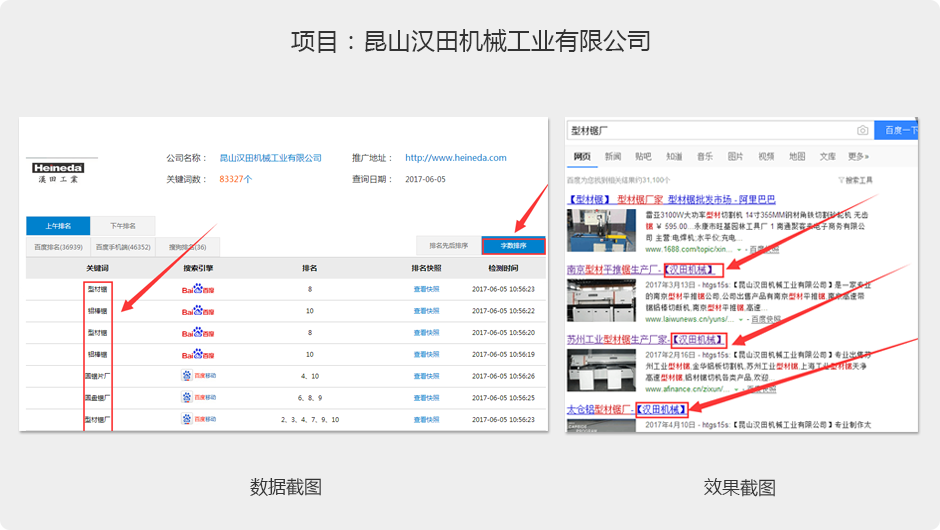This screenshot has height=530, width=940.
Task: Click Baidu logo in 铝棒锯 row timed 10:56:19
Action: [x=198, y=354]
